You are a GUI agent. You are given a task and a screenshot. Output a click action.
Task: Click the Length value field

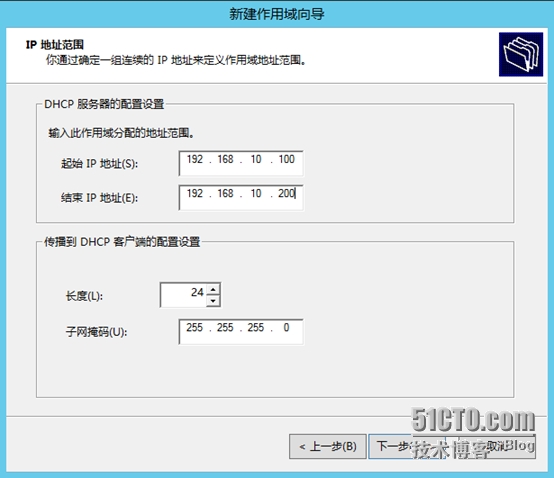click(x=183, y=295)
